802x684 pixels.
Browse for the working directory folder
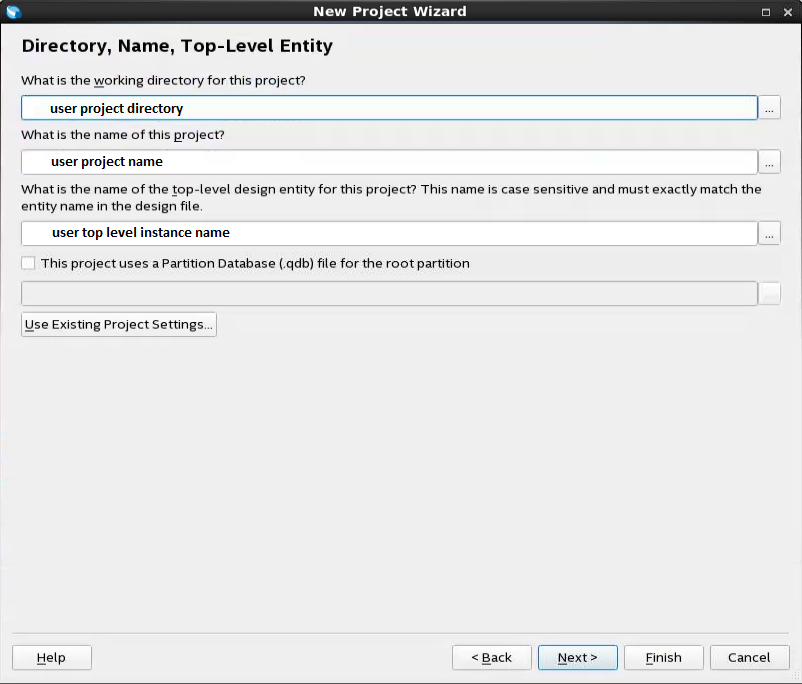click(x=769, y=108)
